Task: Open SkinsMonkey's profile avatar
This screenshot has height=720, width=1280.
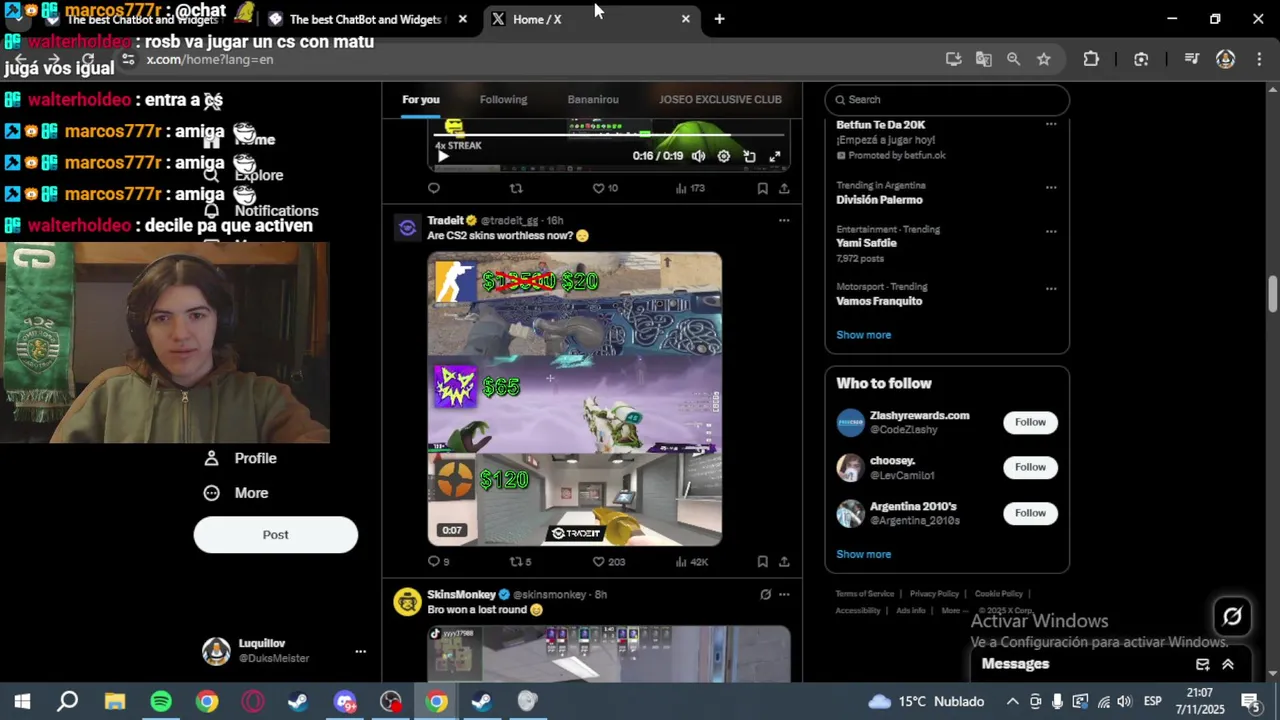Action: pyautogui.click(x=407, y=602)
